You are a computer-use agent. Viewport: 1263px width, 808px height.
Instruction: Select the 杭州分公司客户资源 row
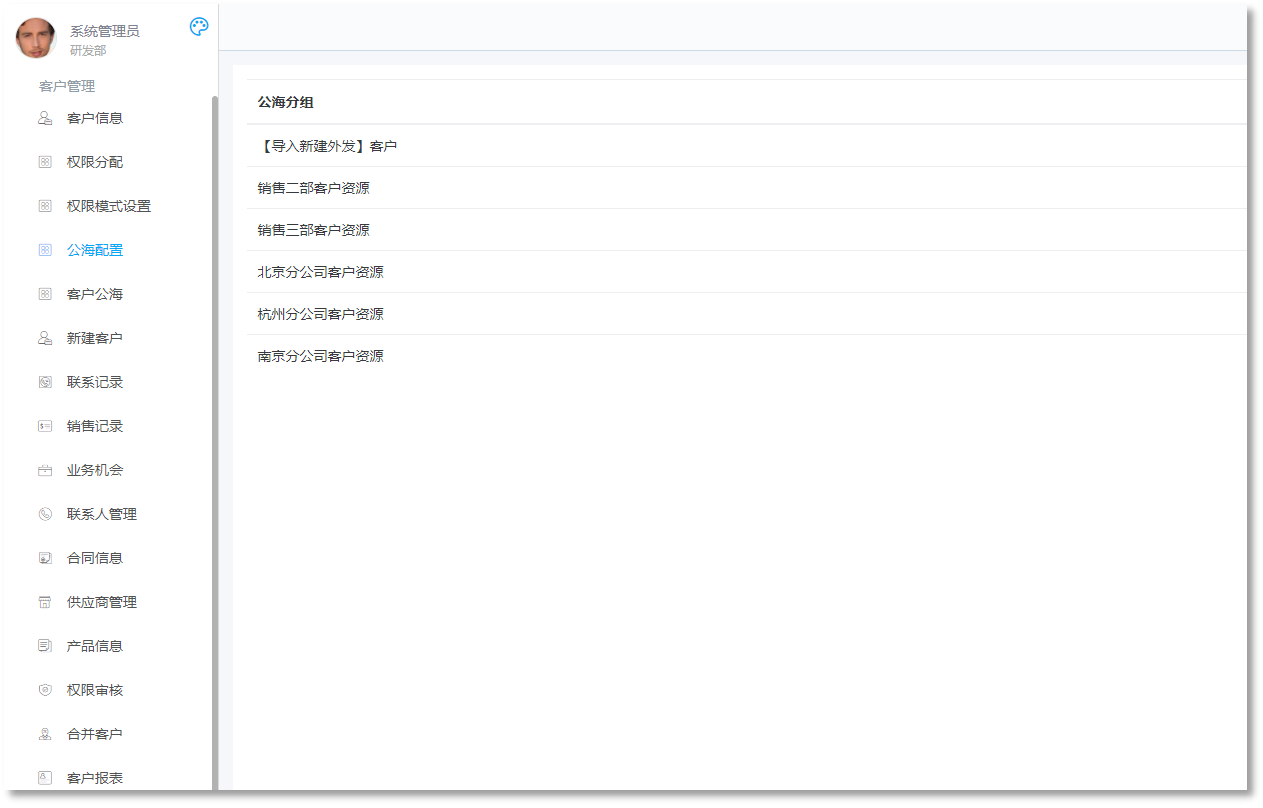(747, 314)
